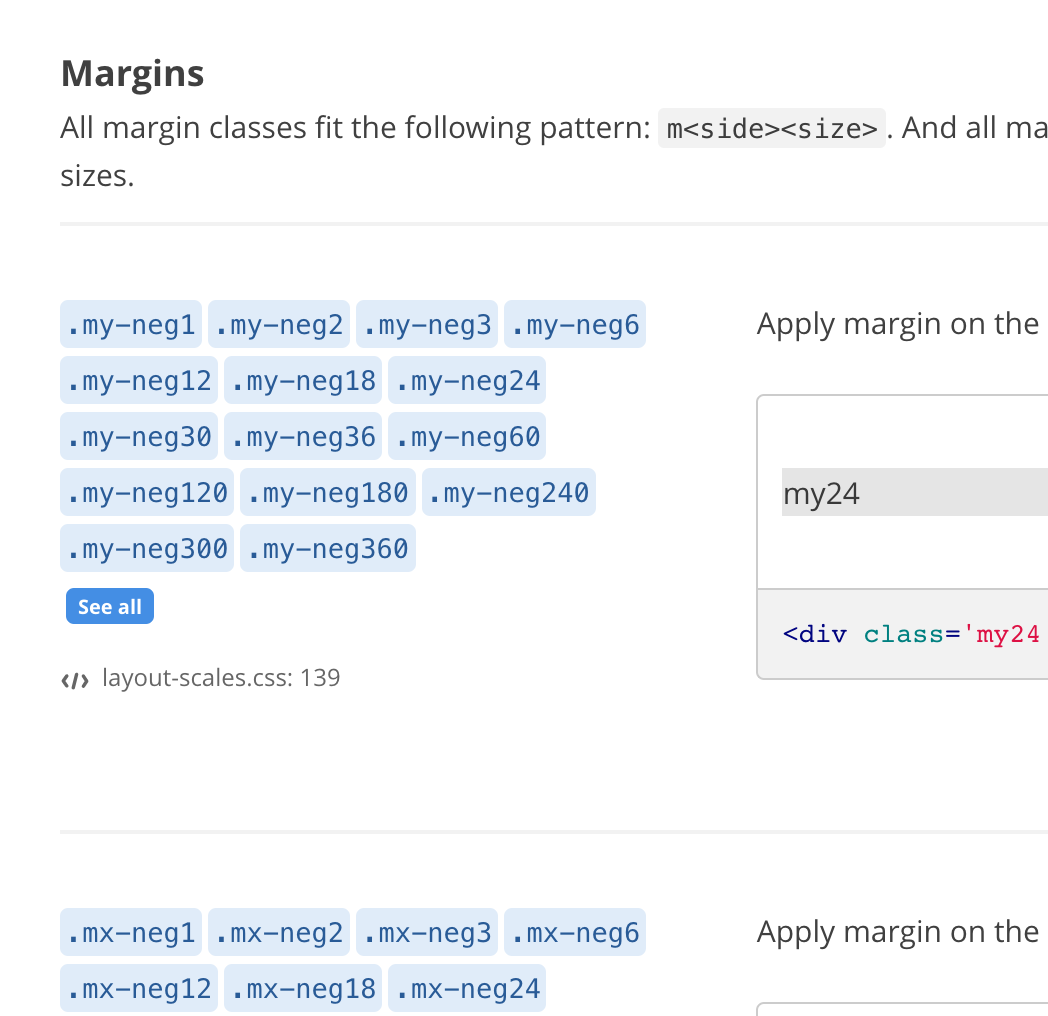Select the .mx-neg1 class chip
The image size is (1048, 1016).
[130, 931]
